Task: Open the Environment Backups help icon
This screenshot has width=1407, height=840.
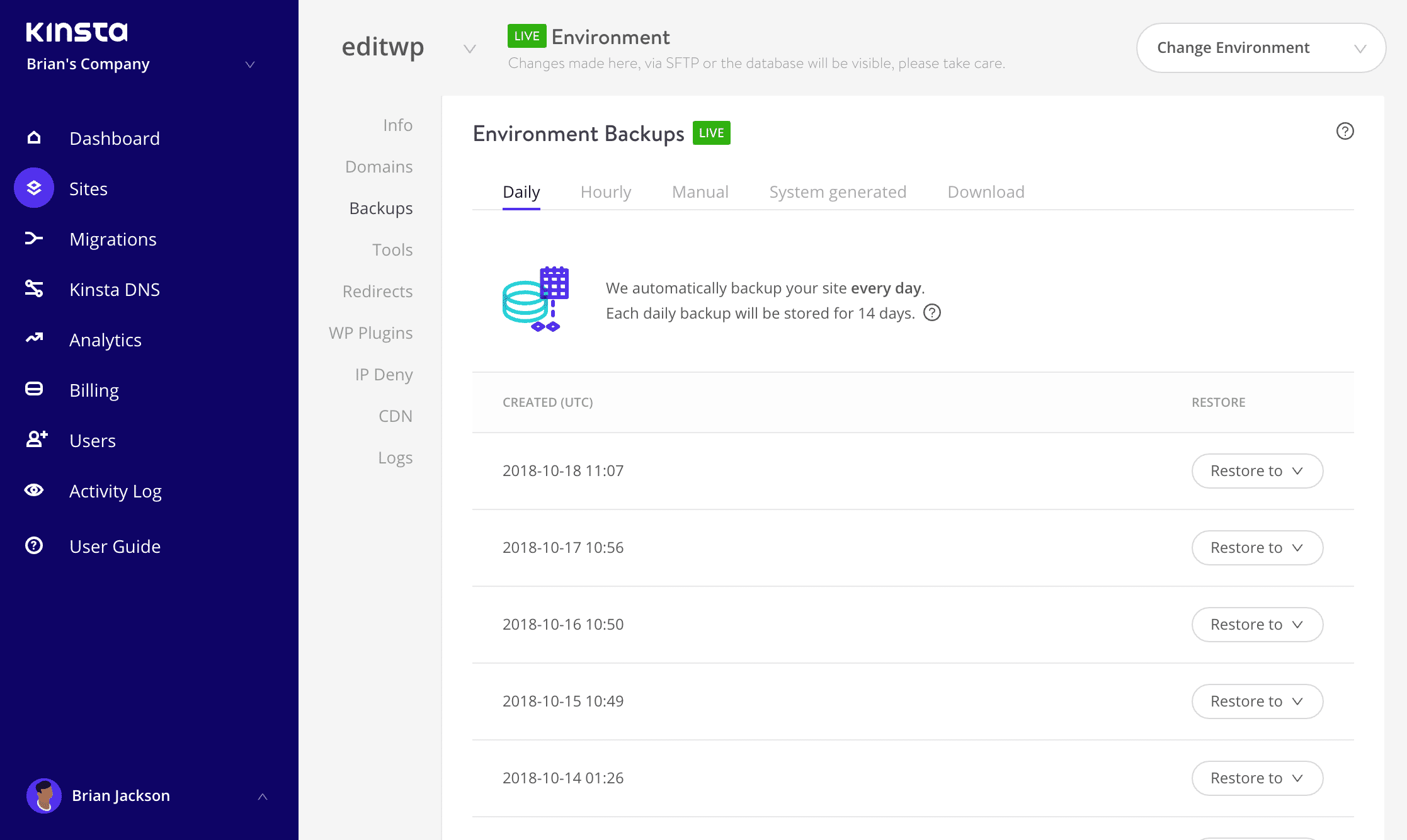Action: coord(1345,131)
